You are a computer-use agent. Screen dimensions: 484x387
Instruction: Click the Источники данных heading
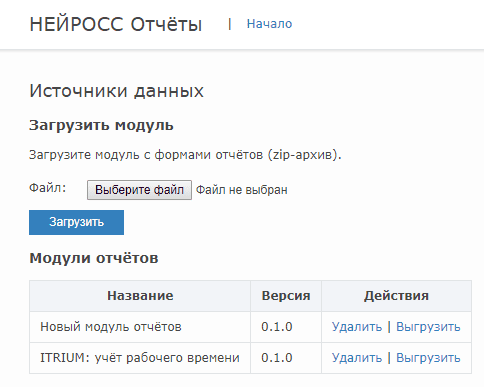(116, 91)
